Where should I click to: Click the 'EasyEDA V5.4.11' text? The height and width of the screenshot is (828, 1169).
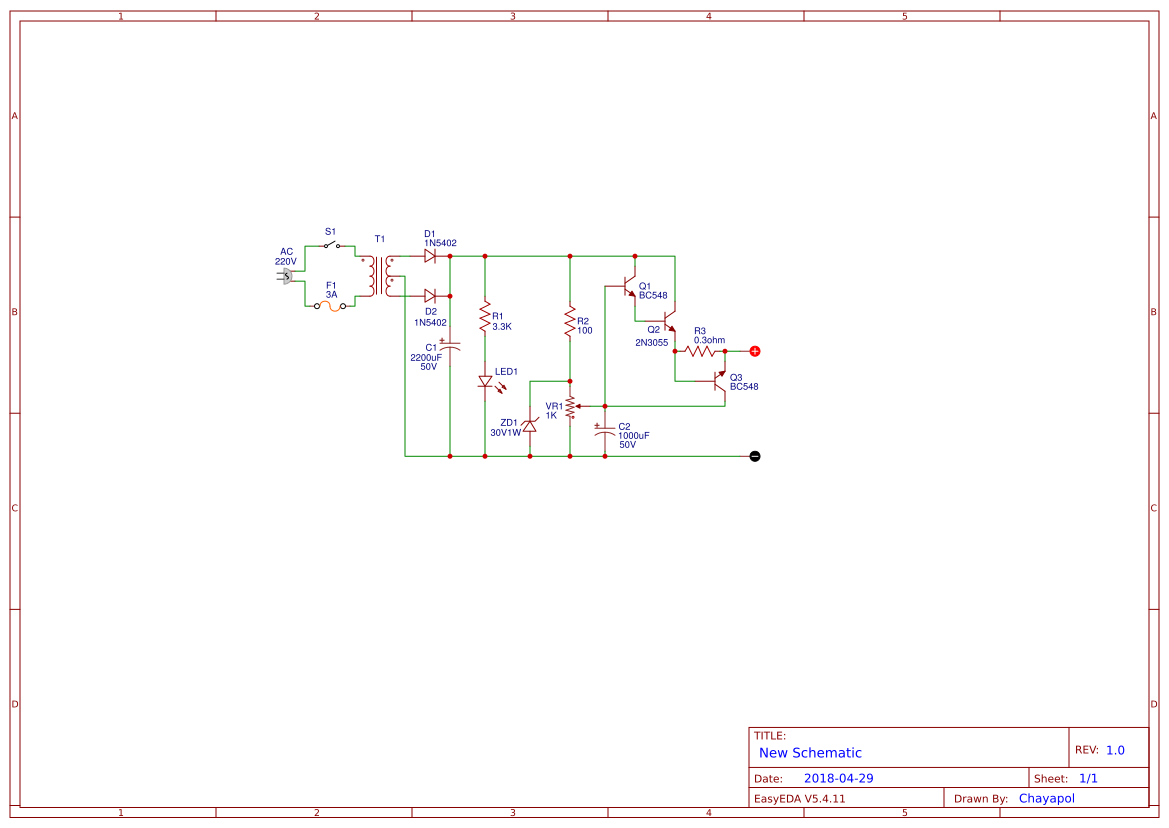click(x=799, y=798)
